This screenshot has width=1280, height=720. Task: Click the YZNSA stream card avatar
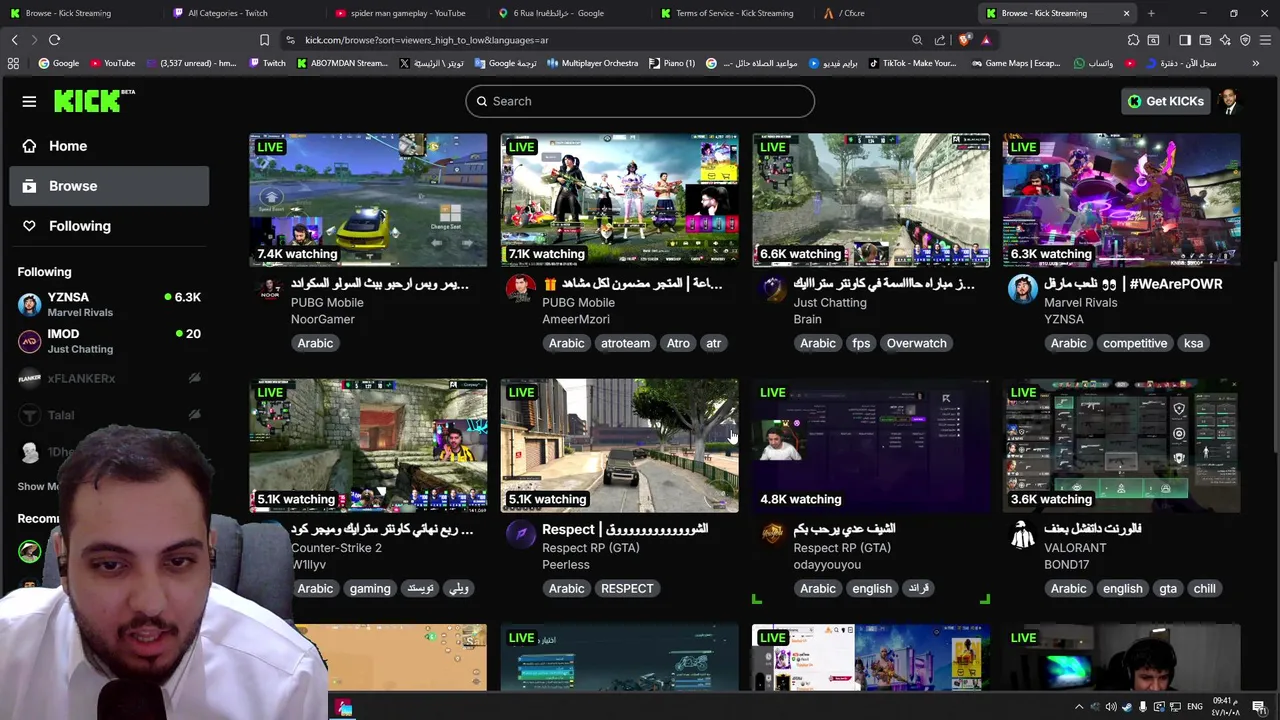(1023, 290)
